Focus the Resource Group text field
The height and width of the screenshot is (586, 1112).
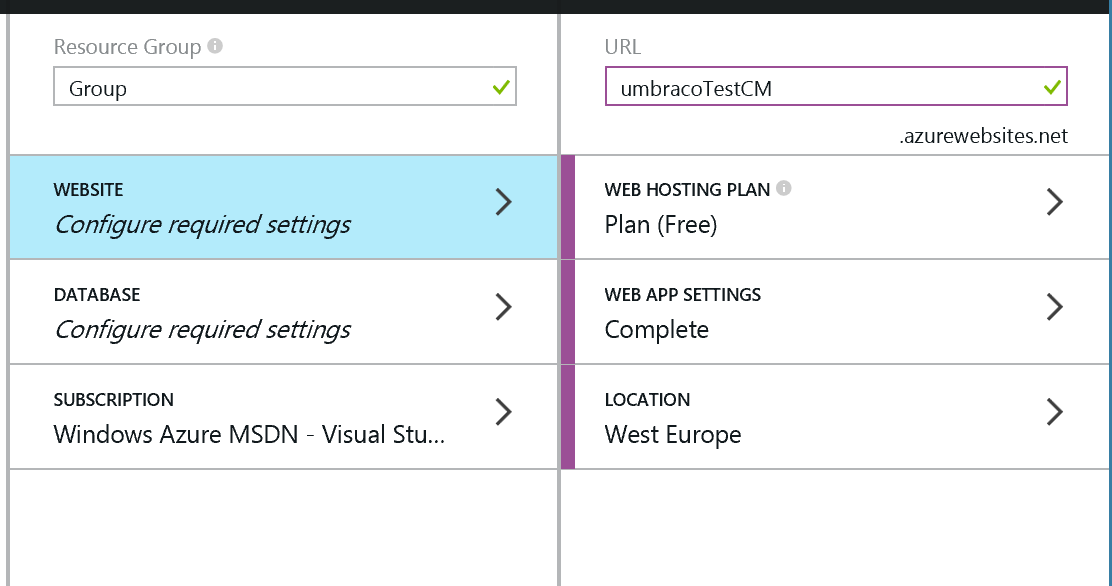pyautogui.click(x=285, y=87)
